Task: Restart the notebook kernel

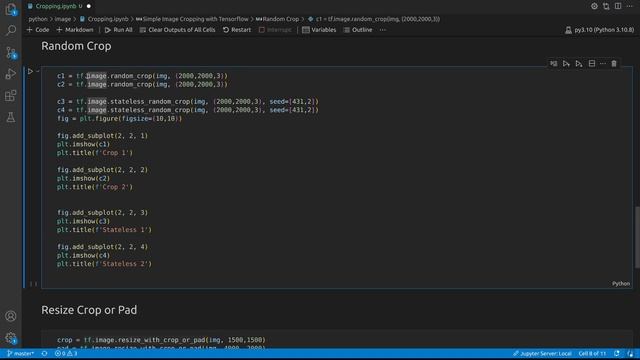Action: (237, 30)
